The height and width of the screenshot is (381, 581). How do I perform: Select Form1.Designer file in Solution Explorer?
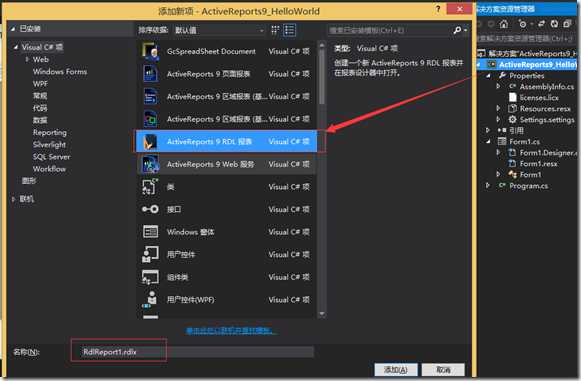point(547,152)
